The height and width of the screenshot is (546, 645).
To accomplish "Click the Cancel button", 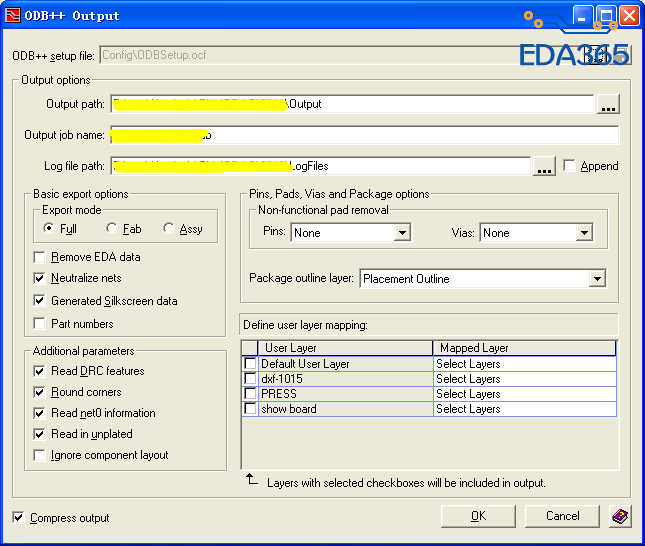I will point(562,516).
